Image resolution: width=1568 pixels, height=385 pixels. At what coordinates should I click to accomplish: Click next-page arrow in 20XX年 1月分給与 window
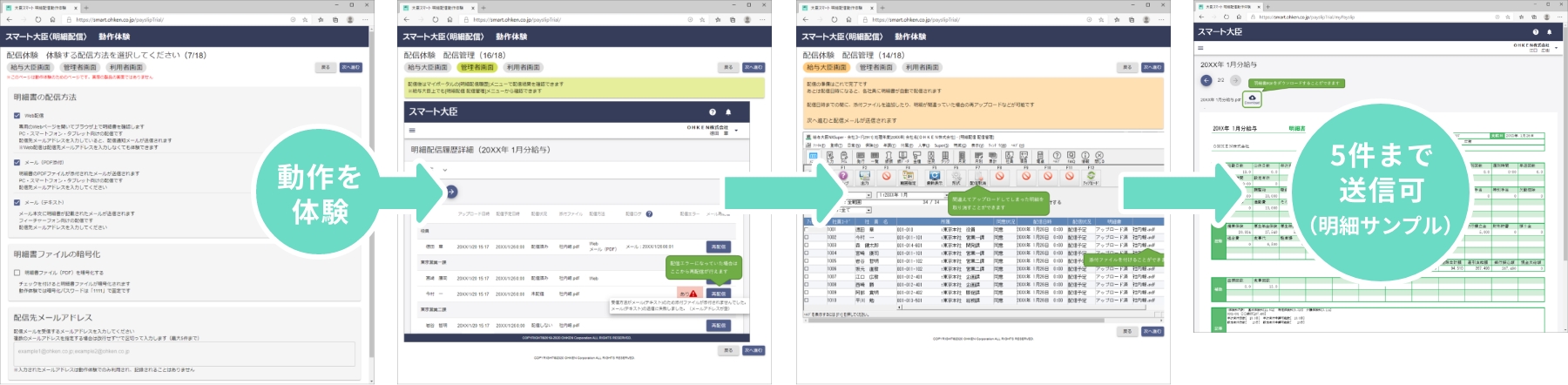point(1234,80)
